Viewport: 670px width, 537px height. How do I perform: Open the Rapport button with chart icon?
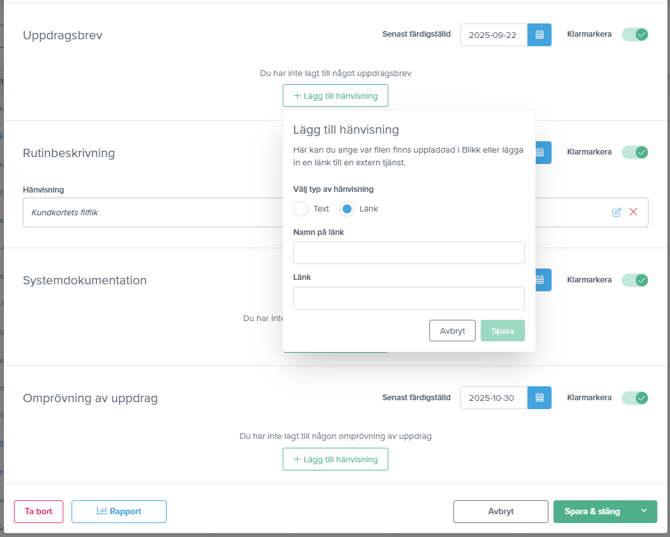(119, 511)
